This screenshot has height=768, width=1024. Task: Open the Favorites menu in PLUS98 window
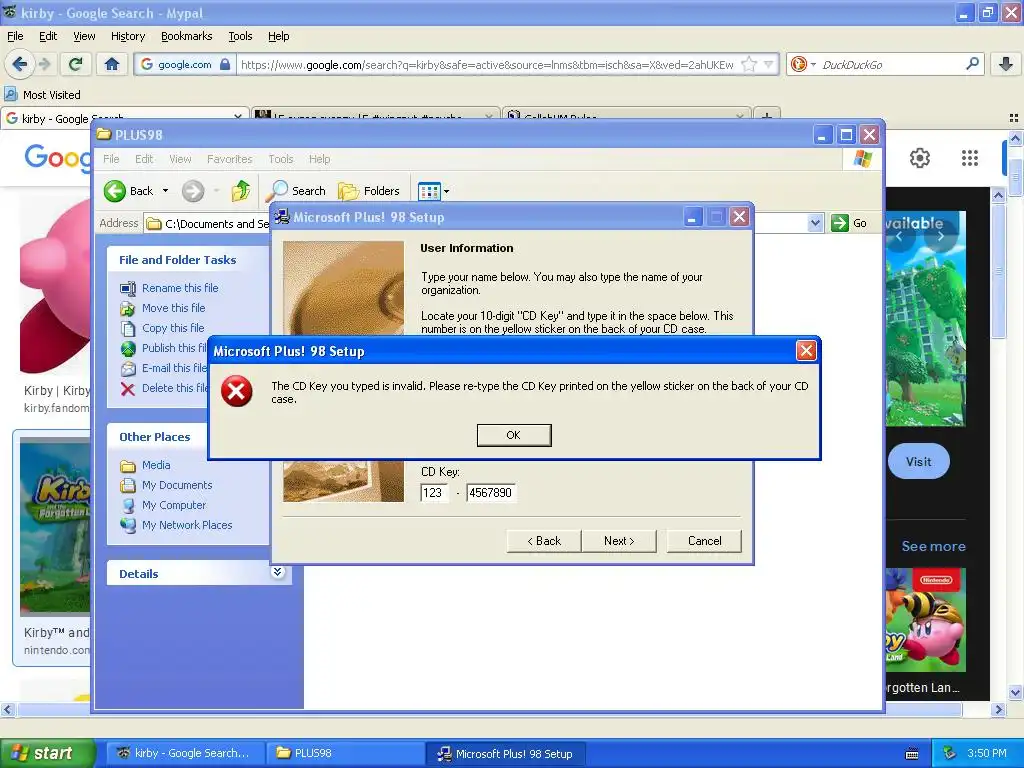click(229, 159)
